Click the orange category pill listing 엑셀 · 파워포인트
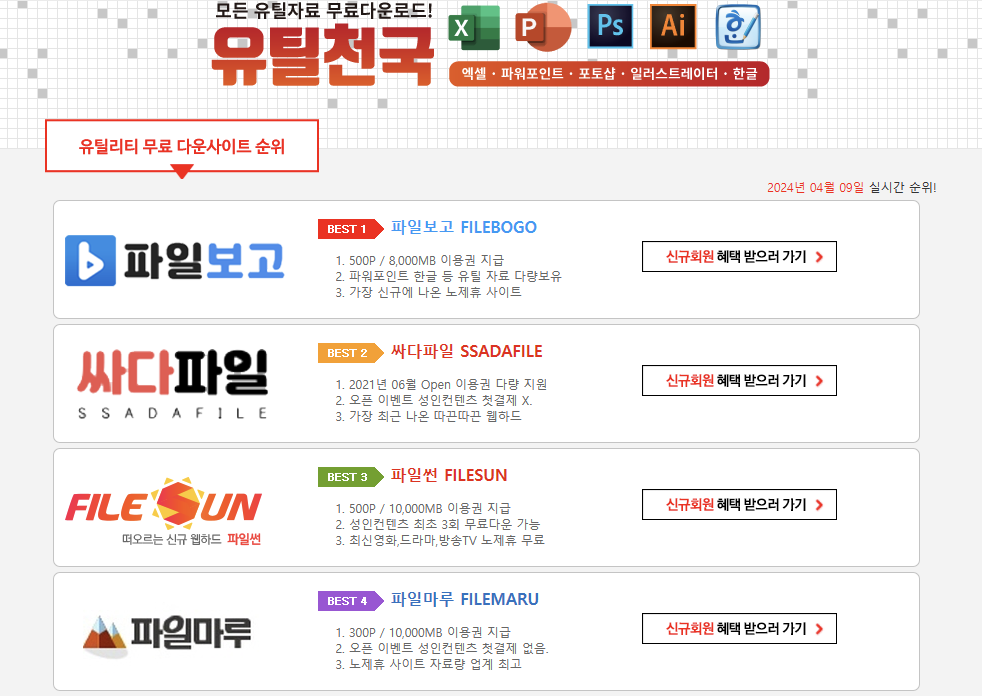 tap(609, 74)
